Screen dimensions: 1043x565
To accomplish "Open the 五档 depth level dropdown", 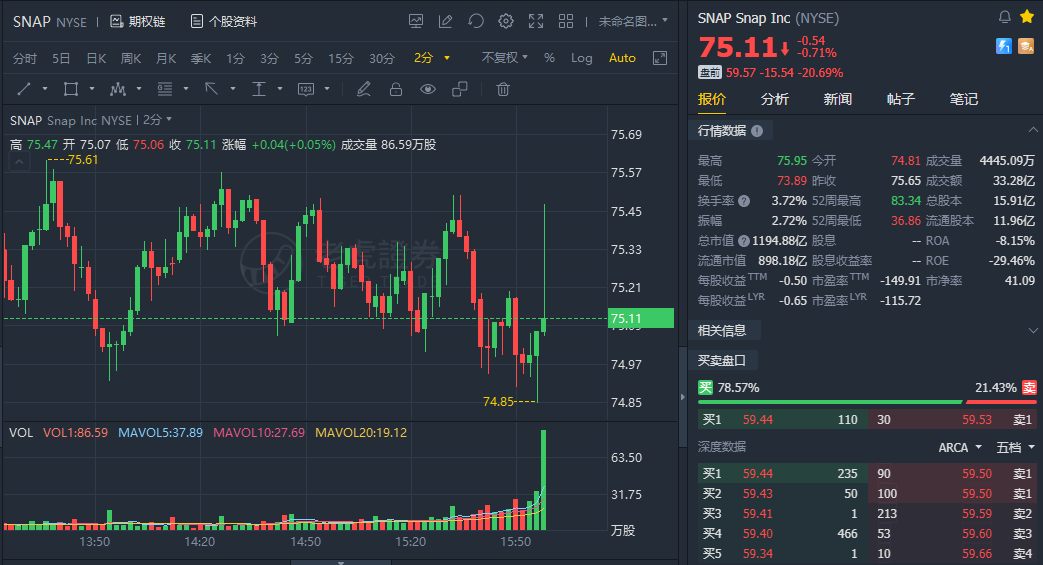I will click(x=1015, y=447).
